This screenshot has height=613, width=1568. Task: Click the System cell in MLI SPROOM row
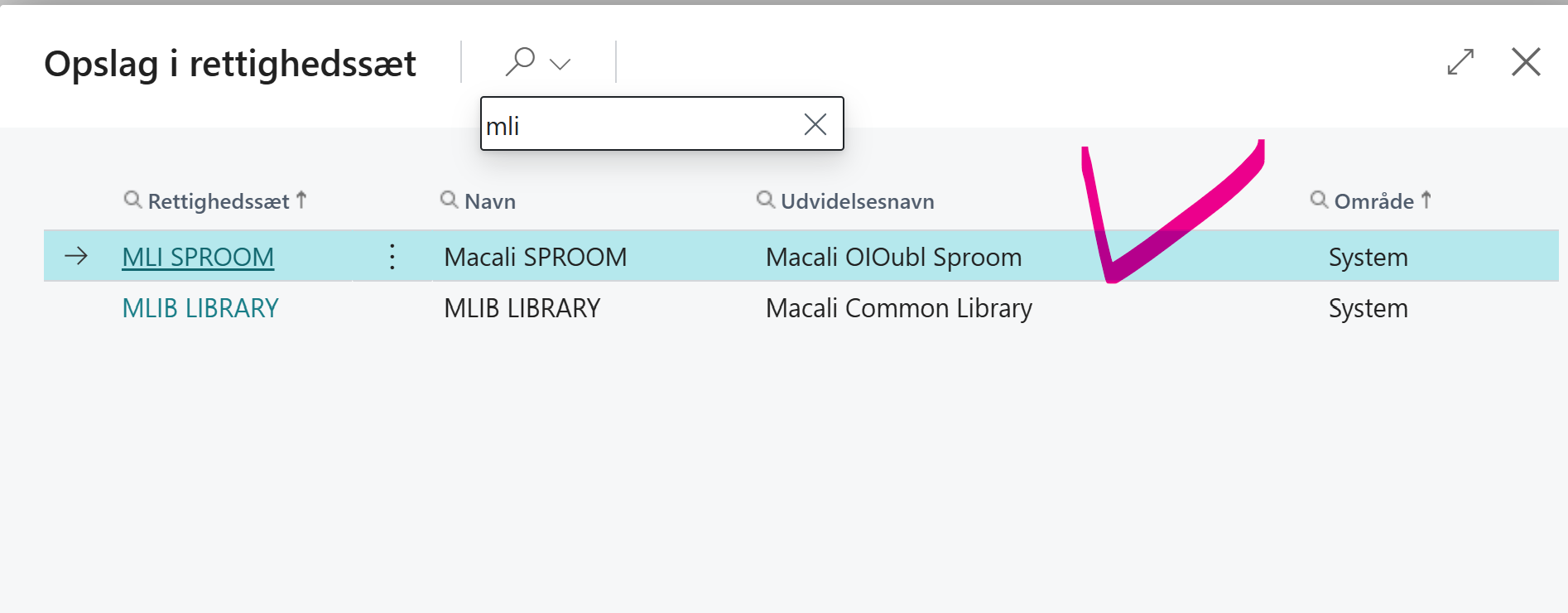[x=1368, y=258]
